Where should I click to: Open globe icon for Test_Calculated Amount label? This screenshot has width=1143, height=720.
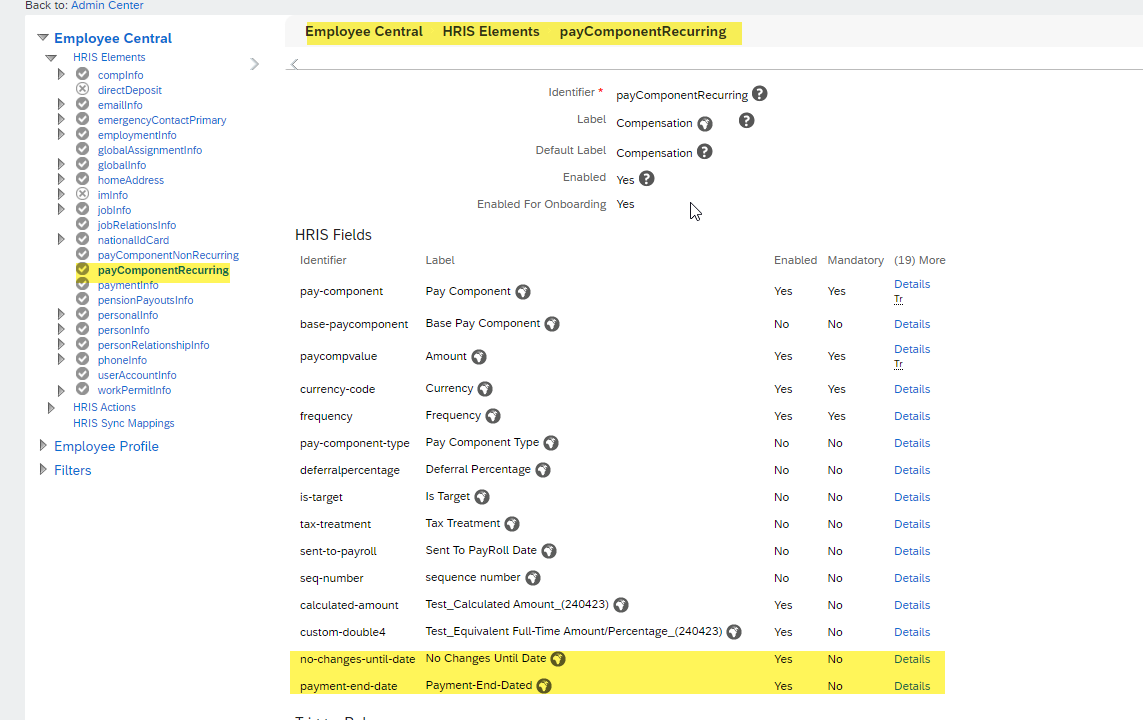pyautogui.click(x=621, y=605)
